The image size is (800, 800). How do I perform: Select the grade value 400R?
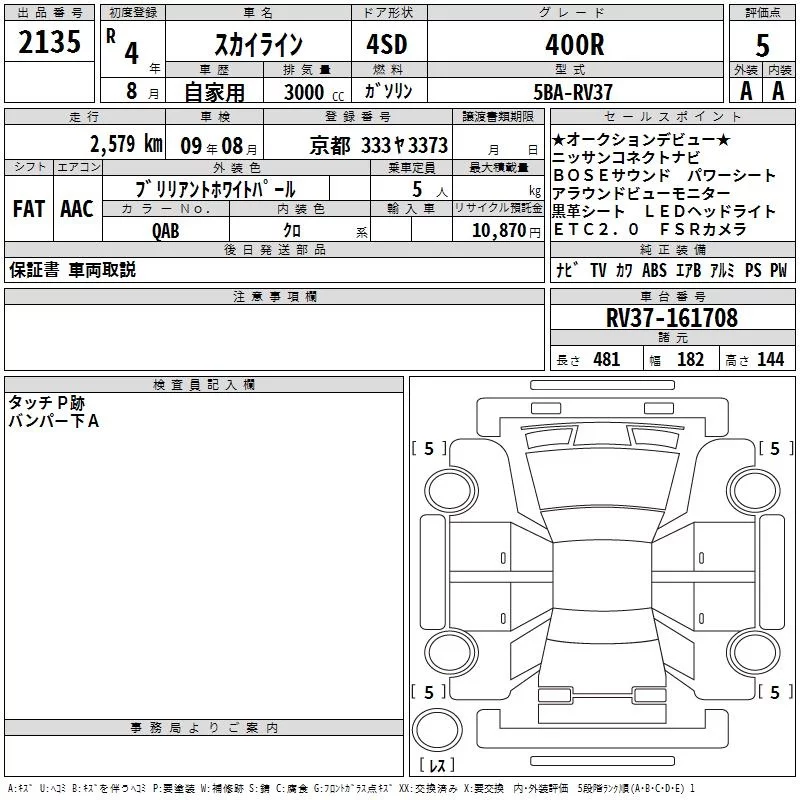pyautogui.click(x=574, y=45)
